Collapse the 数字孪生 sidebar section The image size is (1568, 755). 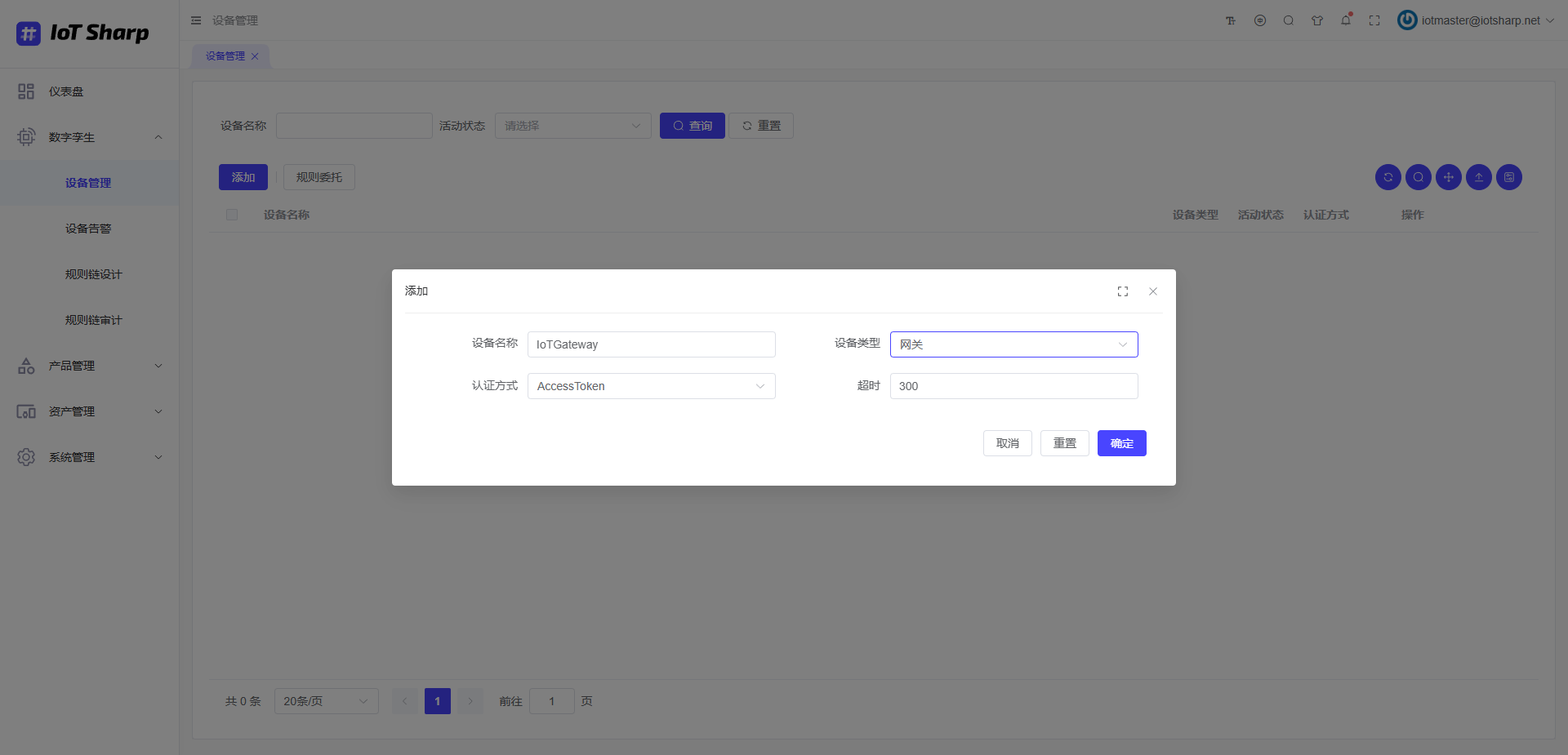point(89,136)
